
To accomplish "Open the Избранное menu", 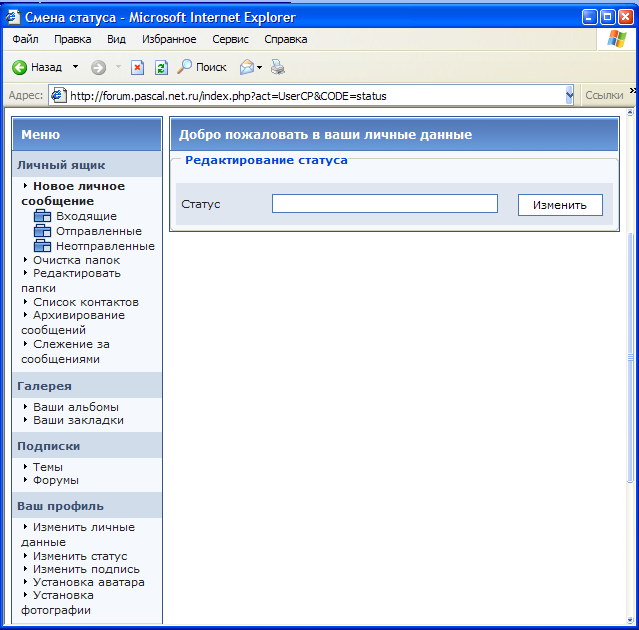I will tap(168, 39).
